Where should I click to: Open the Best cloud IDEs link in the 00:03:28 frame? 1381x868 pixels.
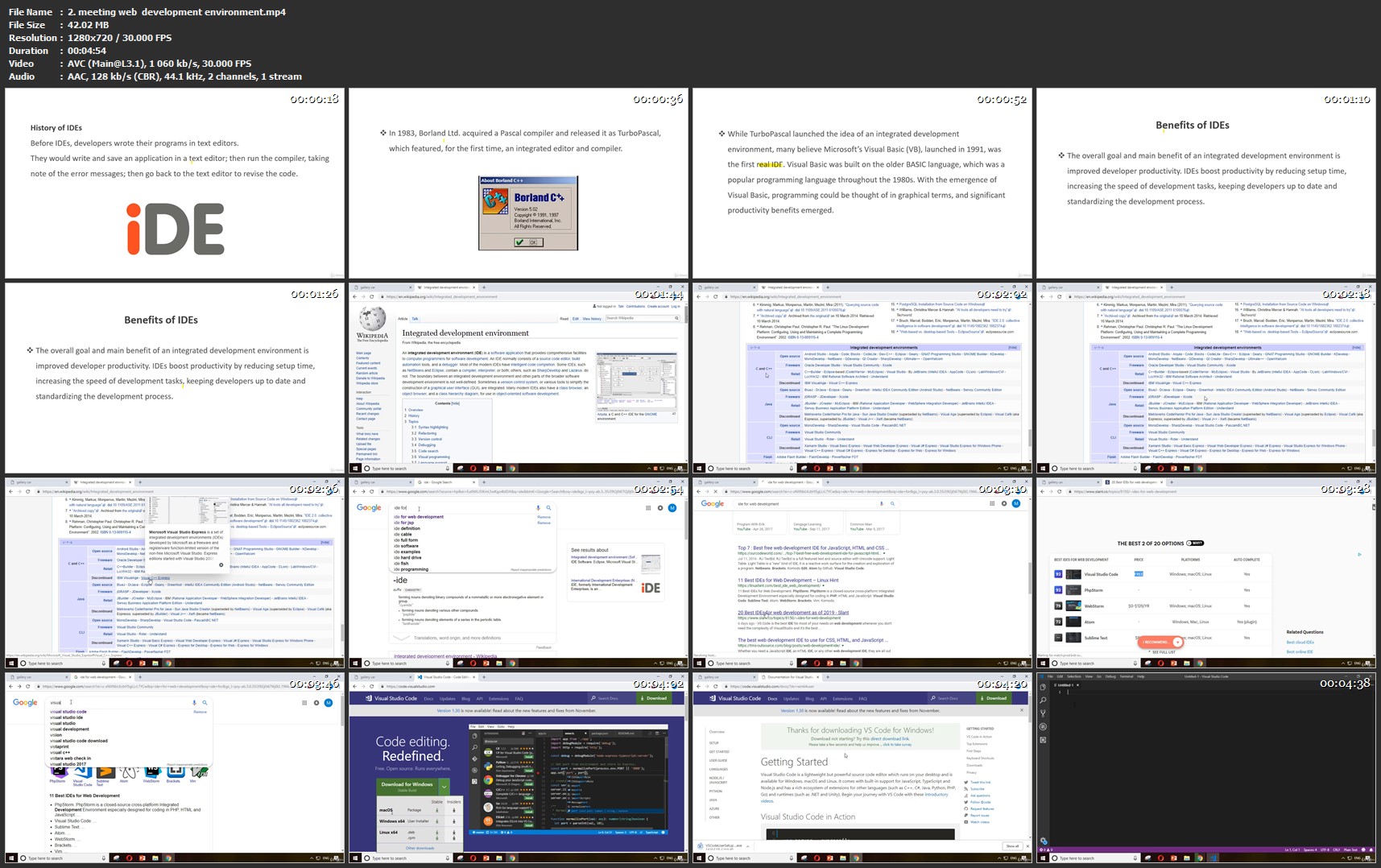click(x=1300, y=642)
